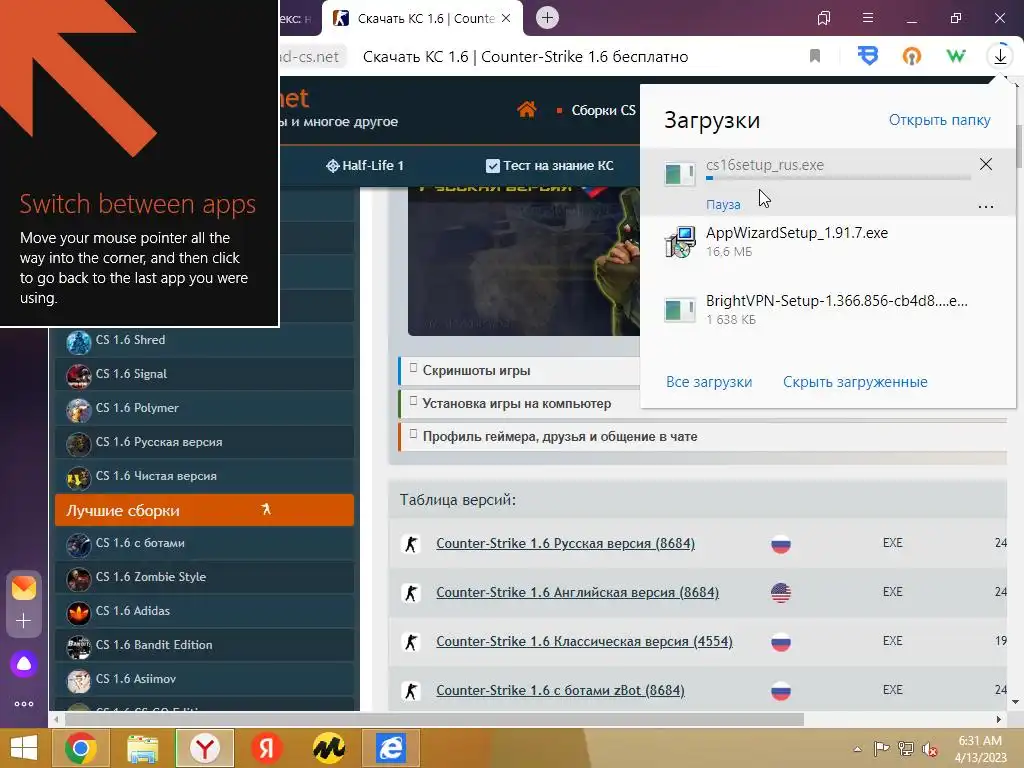Click Russian flag in Классическая версия row

click(780, 642)
